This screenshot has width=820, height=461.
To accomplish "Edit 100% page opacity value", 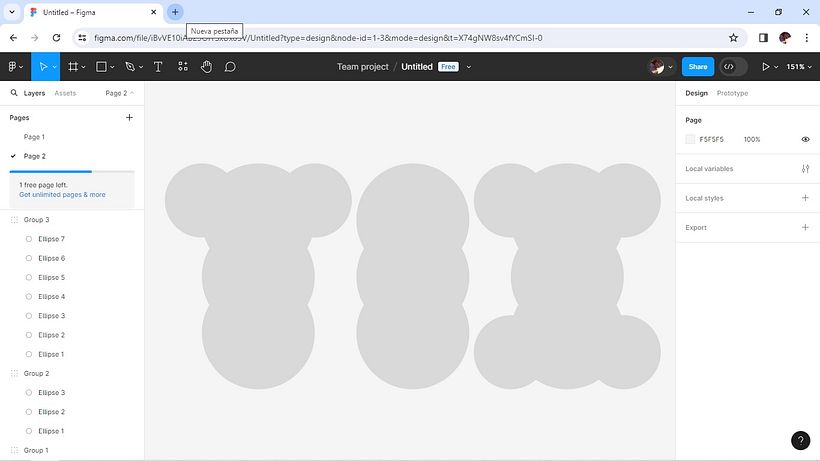I will [x=752, y=140].
